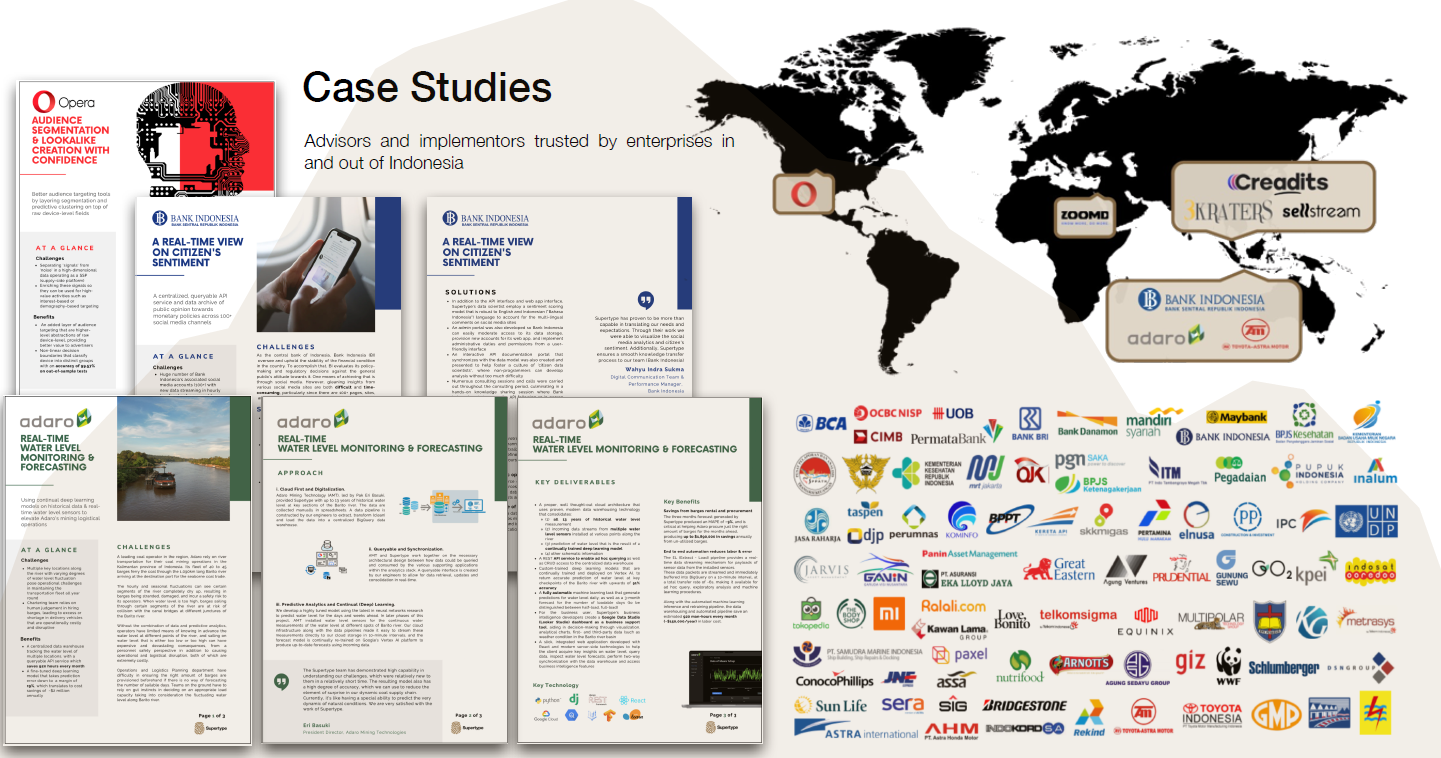Click the Inalum logo
This screenshot has width=1441, height=758.
[1374, 471]
